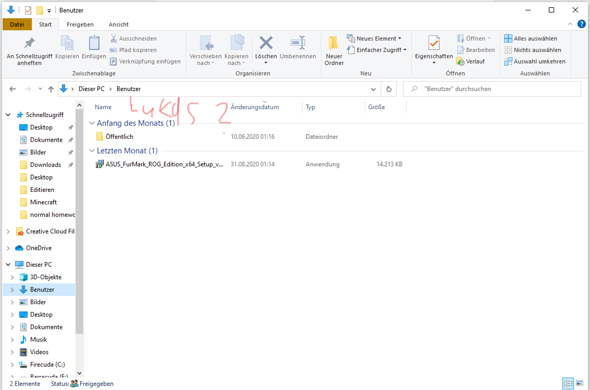Viewport: 590px width, 390px height.
Task: Open Videos under Dieser PC
Action: [39, 352]
